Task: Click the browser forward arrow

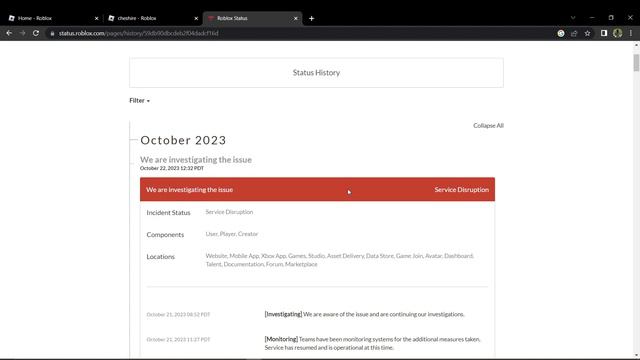Action: click(22, 33)
